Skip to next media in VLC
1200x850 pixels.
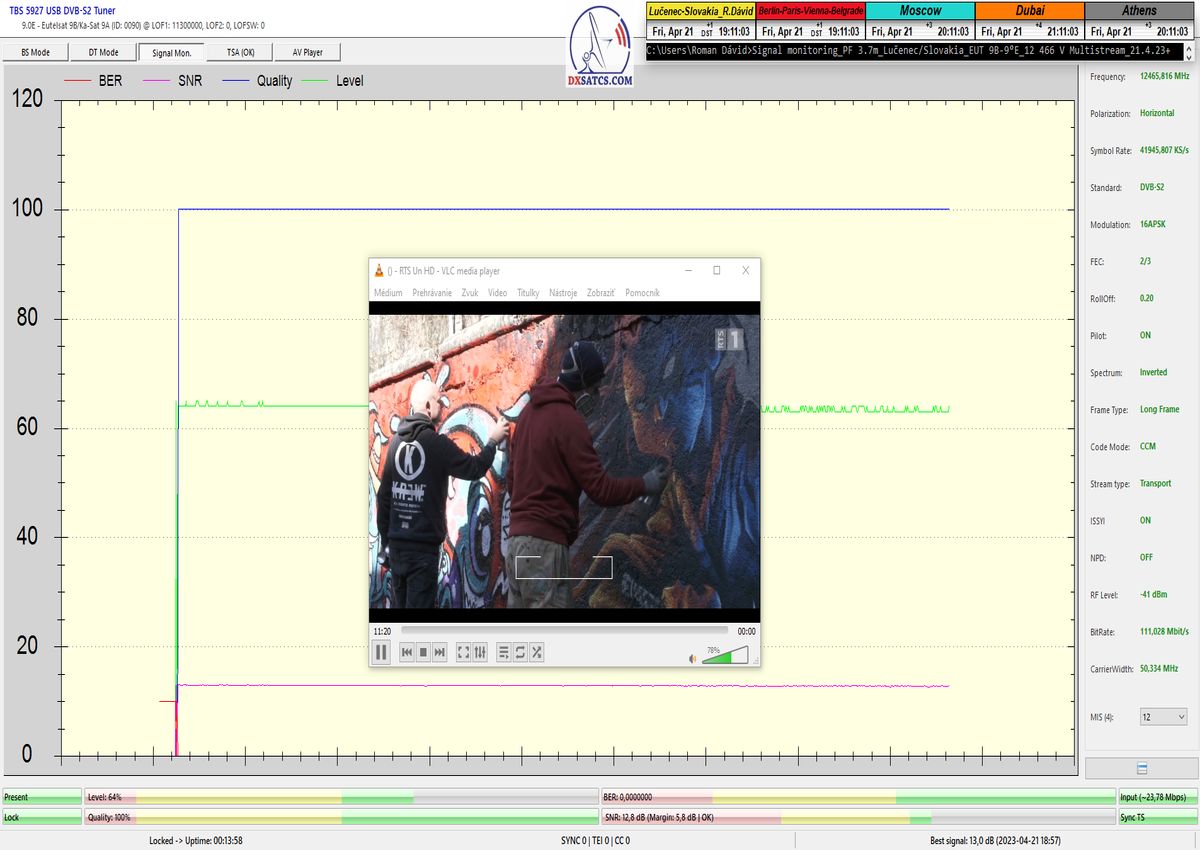[439, 652]
